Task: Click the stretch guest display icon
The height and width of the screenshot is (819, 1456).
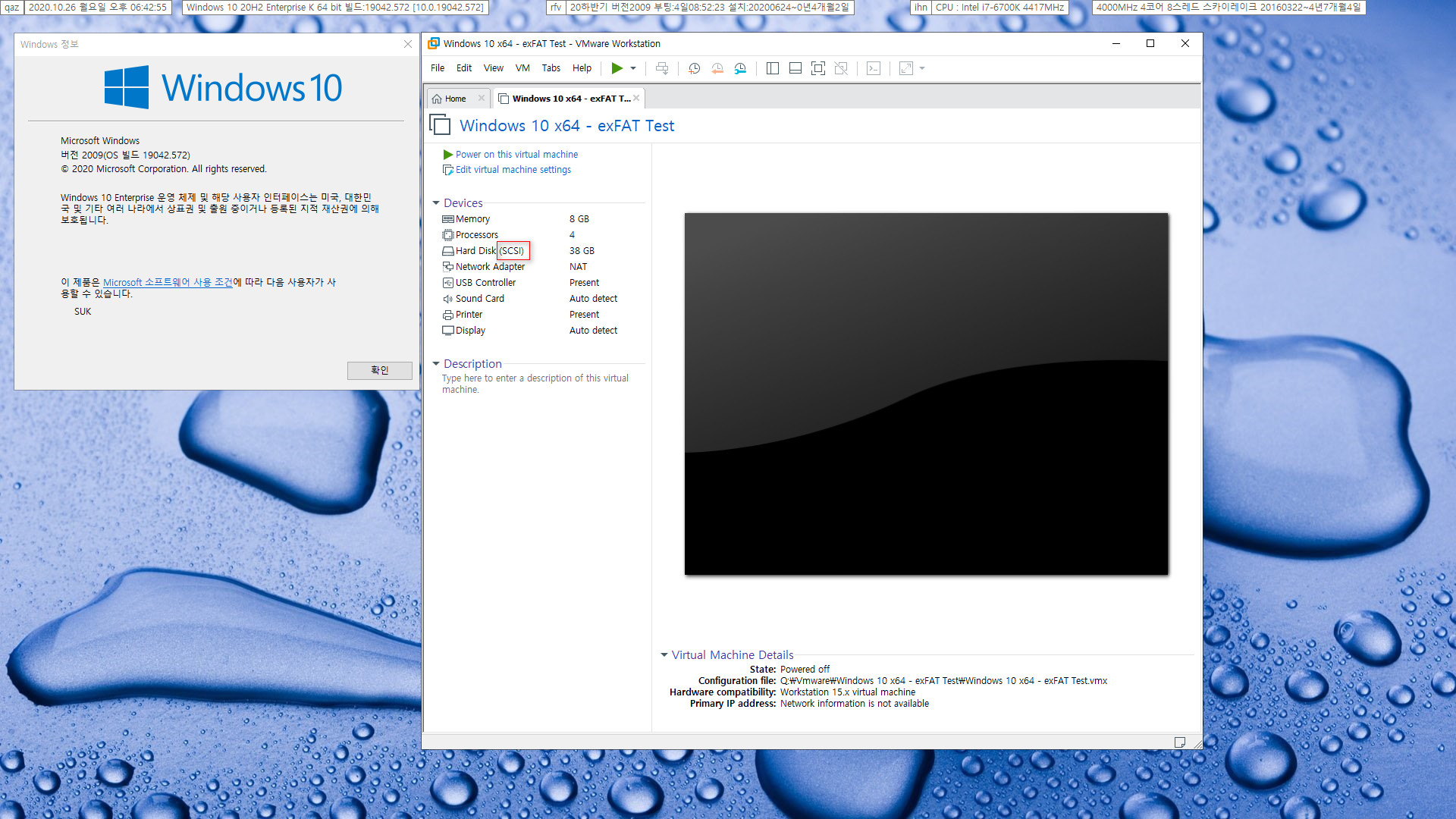Action: tap(906, 68)
